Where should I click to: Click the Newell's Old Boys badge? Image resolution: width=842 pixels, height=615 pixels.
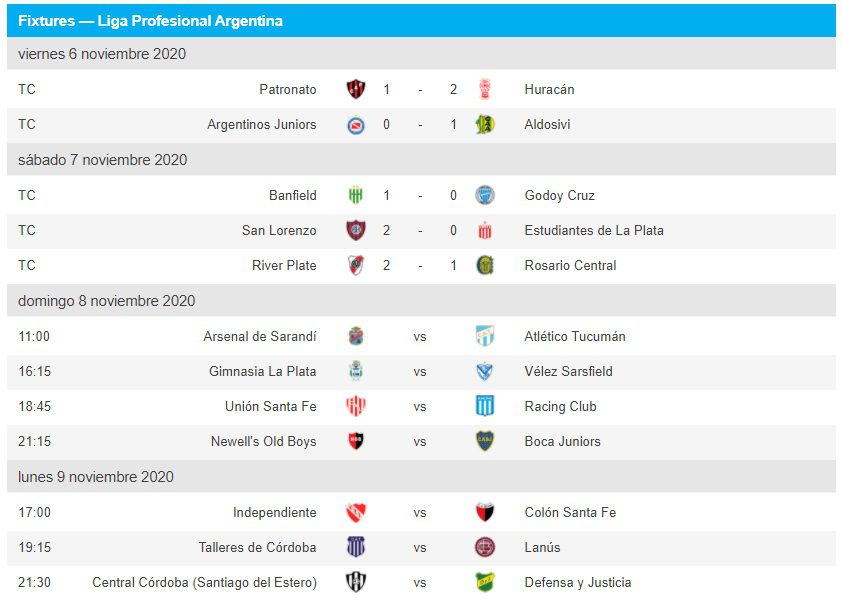[x=355, y=441]
